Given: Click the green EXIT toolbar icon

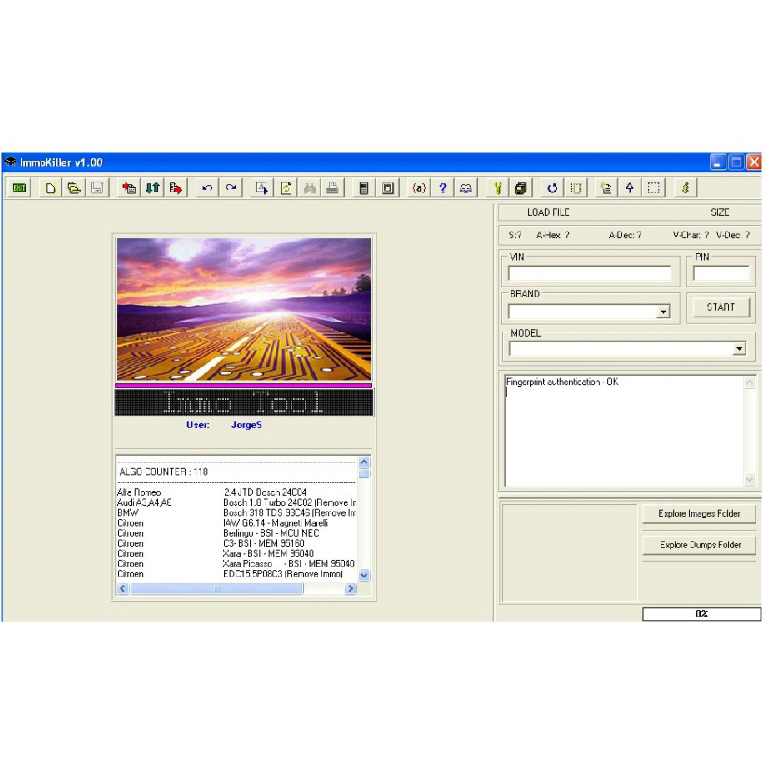Looking at the screenshot, I should click(x=19, y=188).
